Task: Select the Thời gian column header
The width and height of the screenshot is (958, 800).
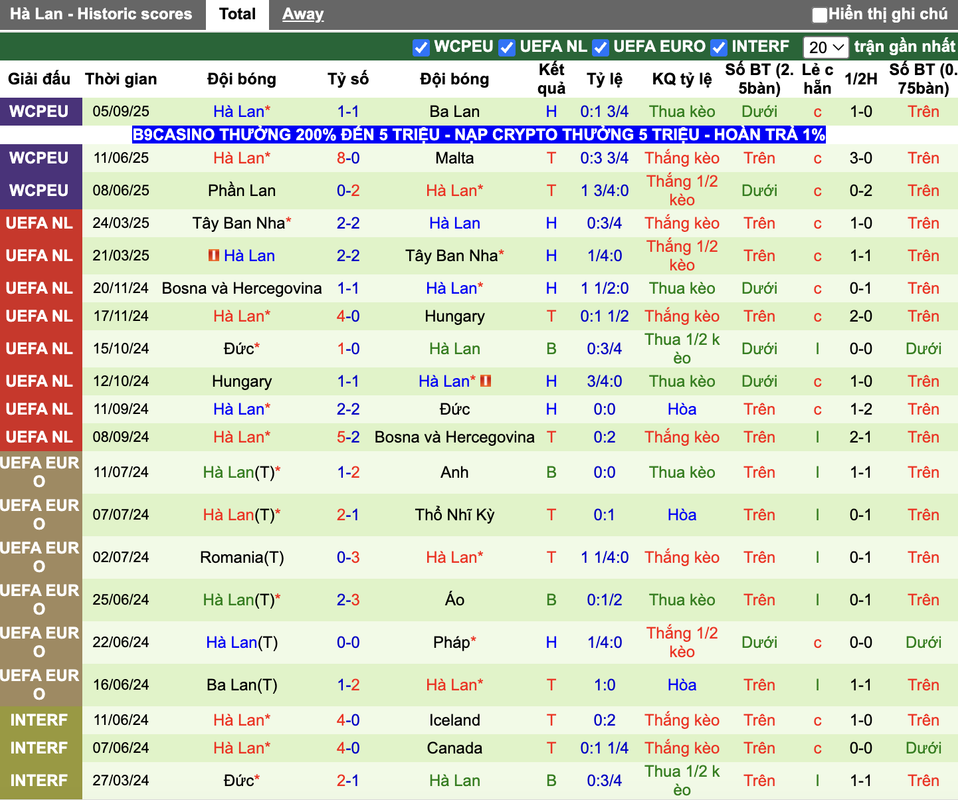Action: 121,79
